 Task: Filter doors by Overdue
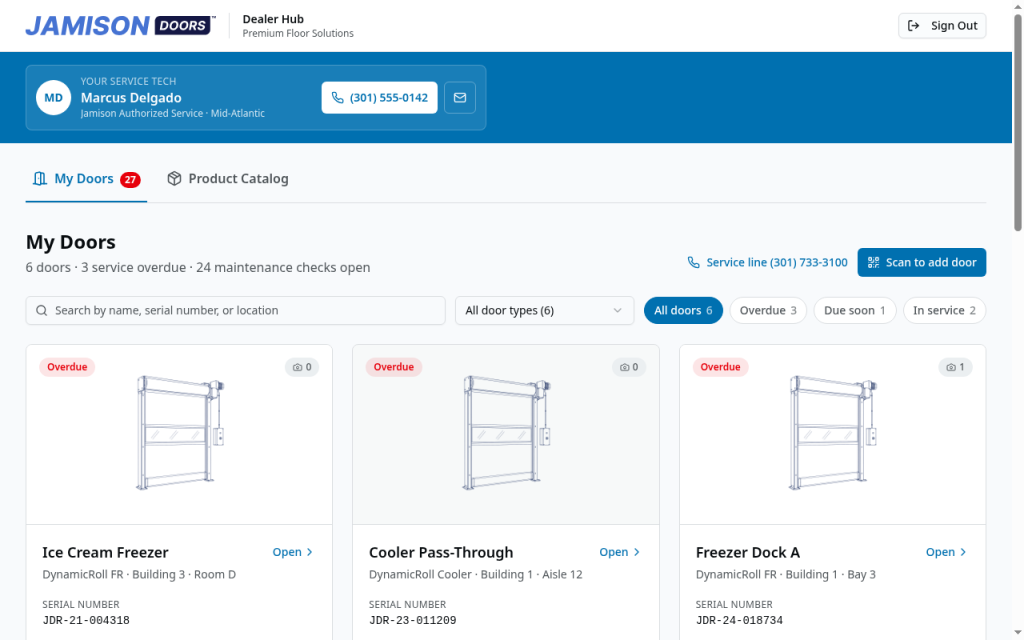(768, 311)
